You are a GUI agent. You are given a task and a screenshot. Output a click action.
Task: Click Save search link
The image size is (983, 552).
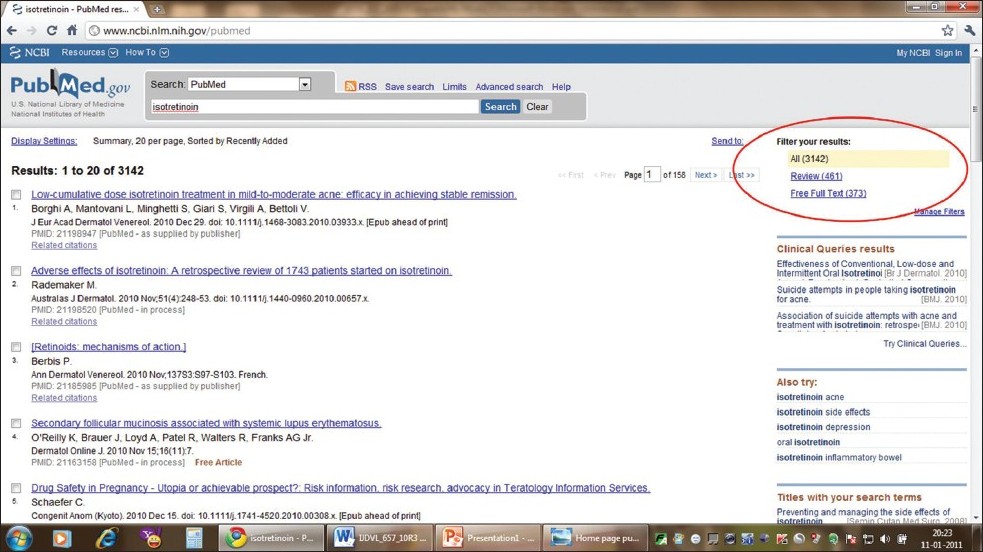point(409,87)
